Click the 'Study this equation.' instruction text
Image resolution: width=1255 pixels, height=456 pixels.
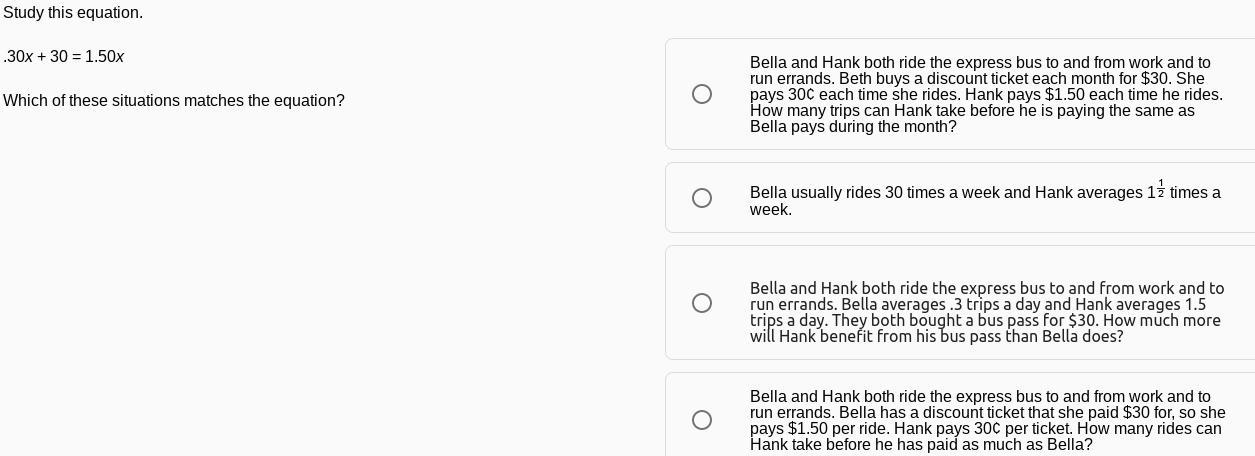pyautogui.click(x=73, y=13)
